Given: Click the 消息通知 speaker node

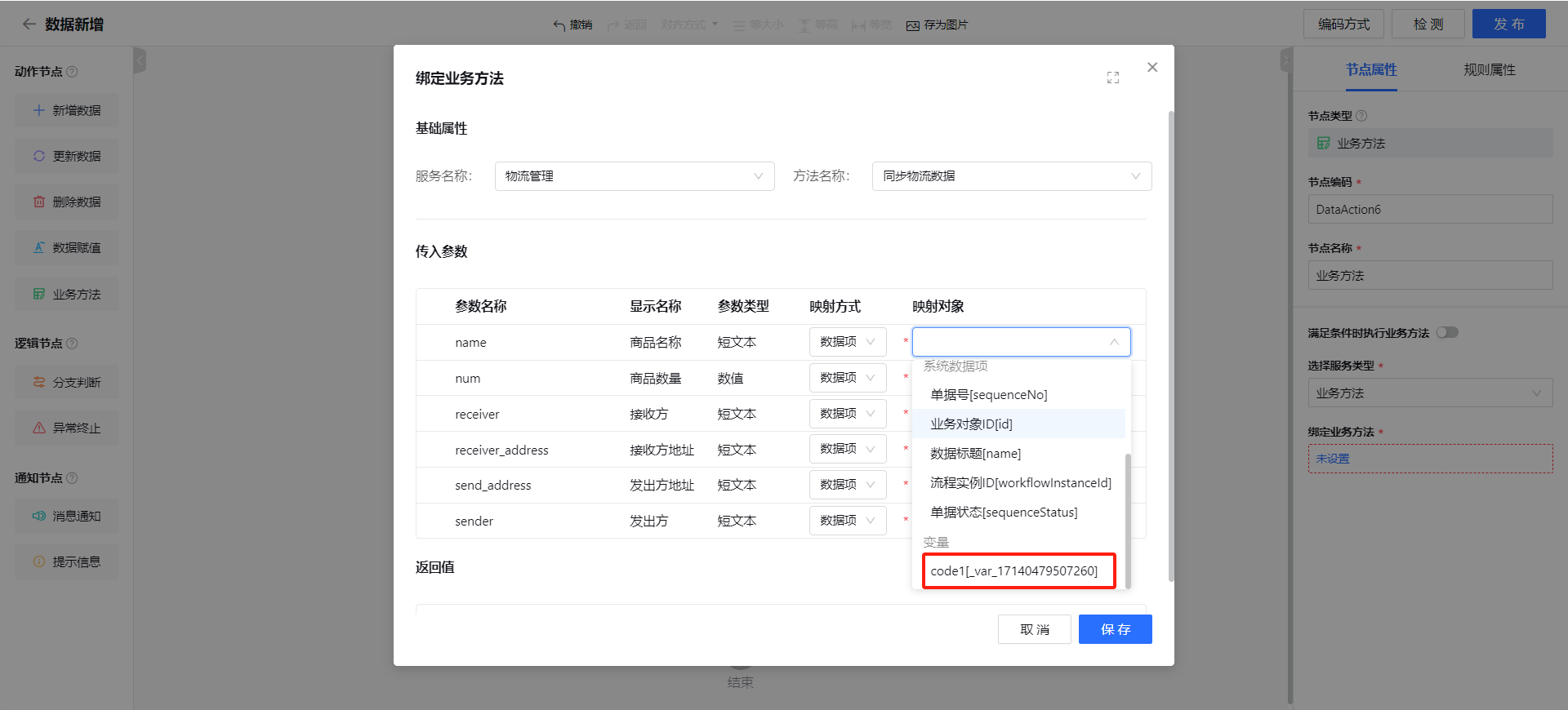Looking at the screenshot, I should (66, 516).
